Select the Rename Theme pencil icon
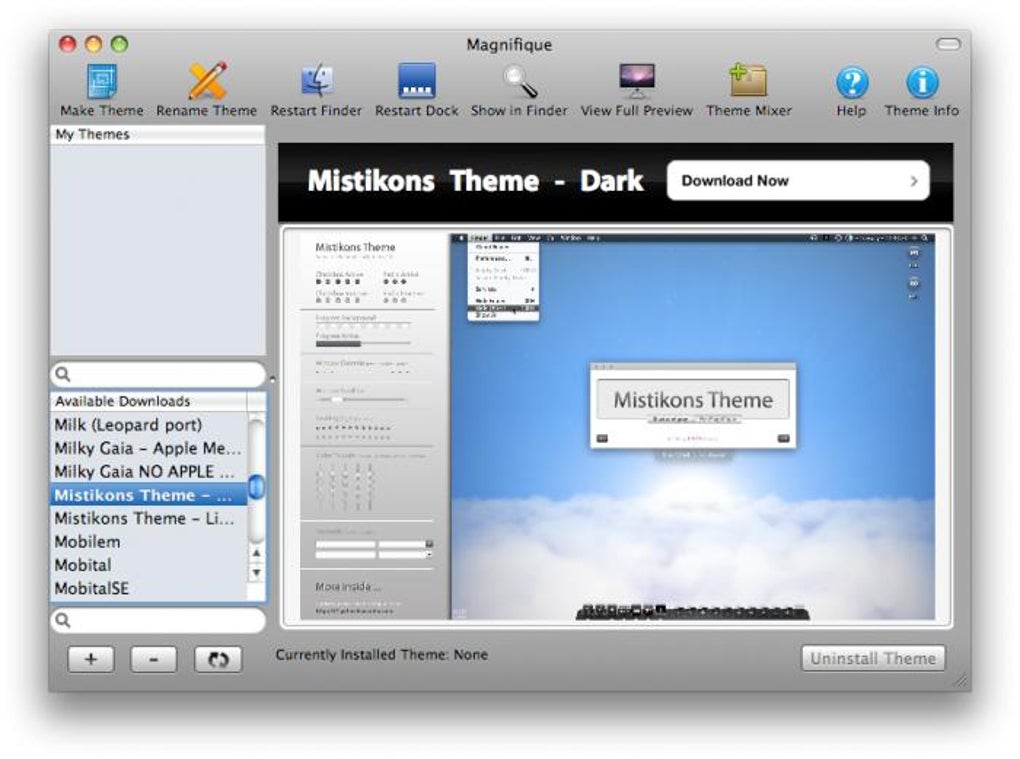 point(208,81)
